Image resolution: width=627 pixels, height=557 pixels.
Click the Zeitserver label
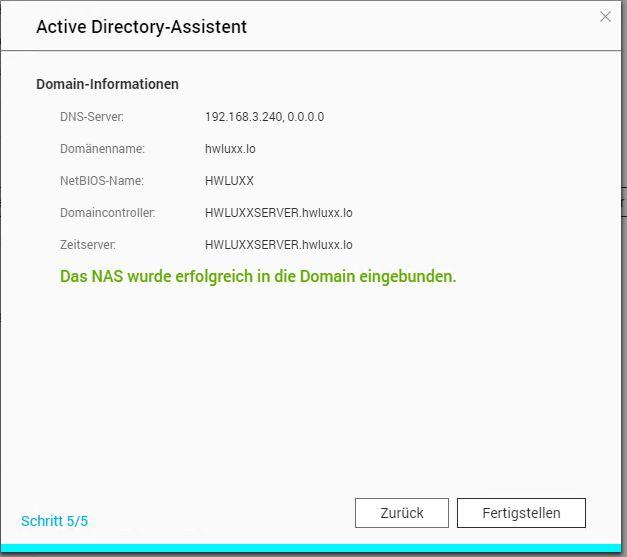[88, 245]
